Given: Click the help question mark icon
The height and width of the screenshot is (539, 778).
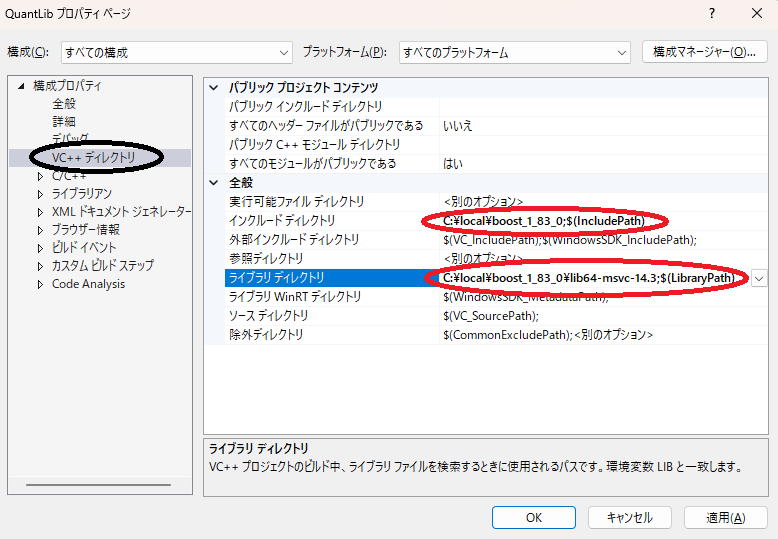Looking at the screenshot, I should pyautogui.click(x=712, y=13).
